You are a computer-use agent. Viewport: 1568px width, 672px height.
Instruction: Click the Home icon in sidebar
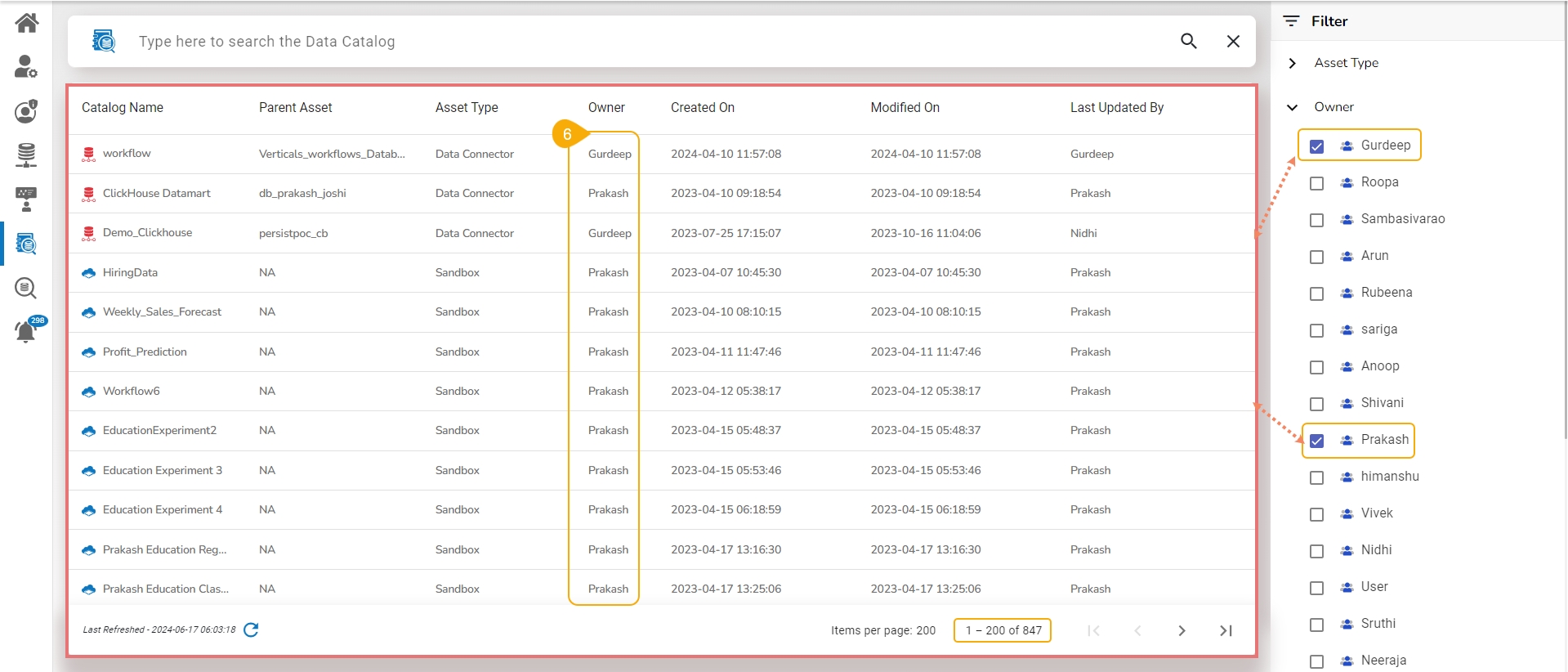click(x=26, y=23)
